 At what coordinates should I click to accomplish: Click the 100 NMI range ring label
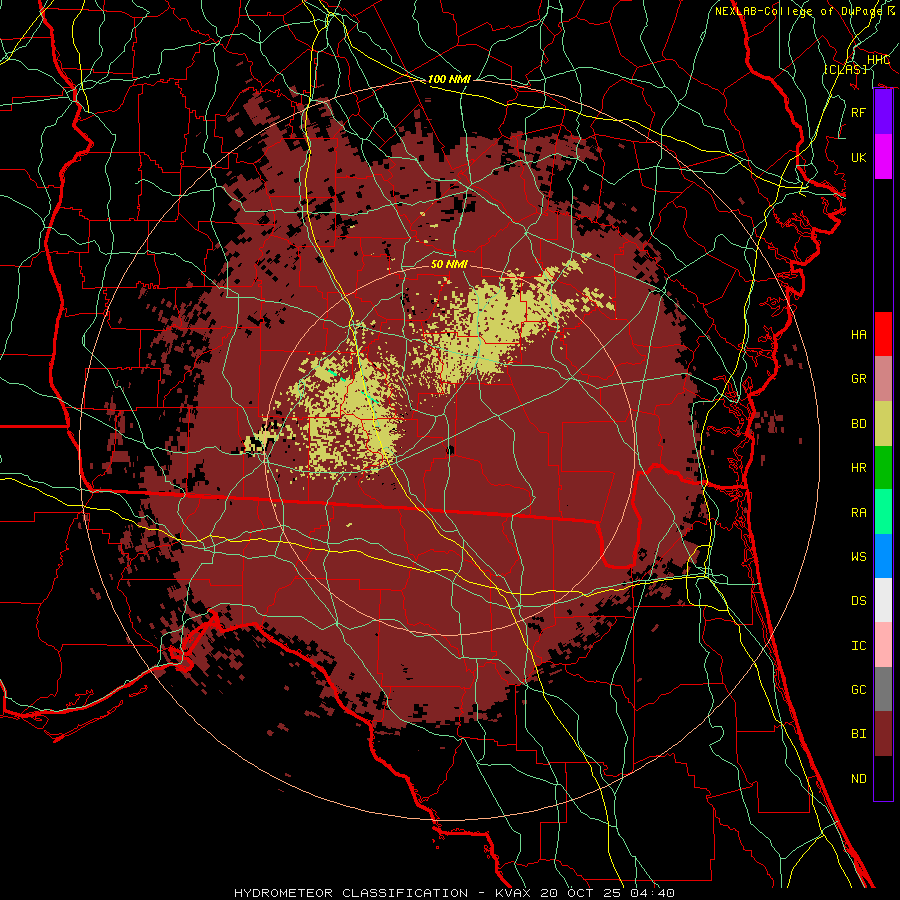(x=448, y=79)
